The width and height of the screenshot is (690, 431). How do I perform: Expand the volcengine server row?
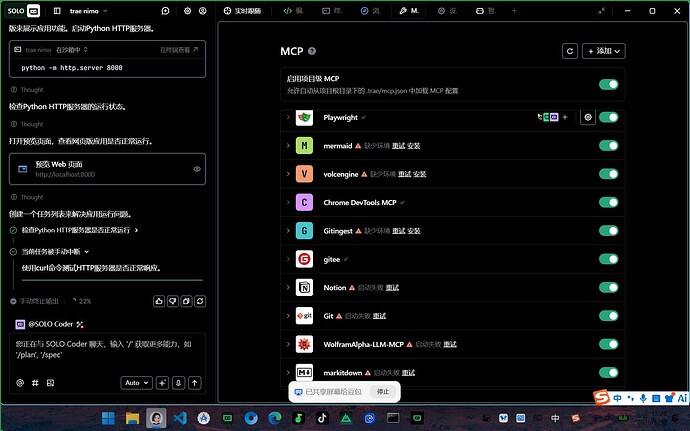[288, 174]
